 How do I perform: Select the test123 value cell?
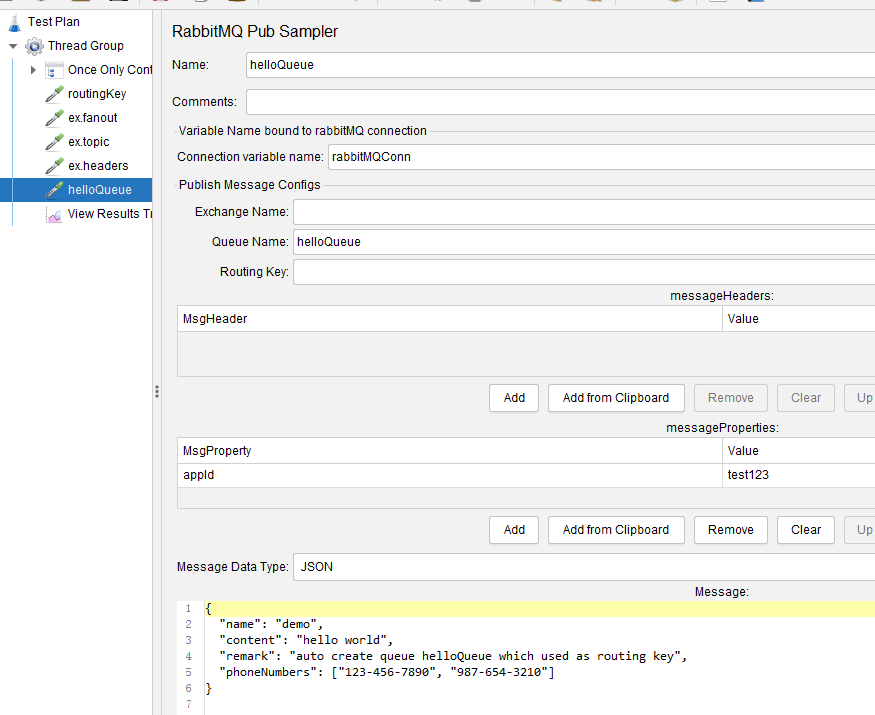click(x=799, y=475)
